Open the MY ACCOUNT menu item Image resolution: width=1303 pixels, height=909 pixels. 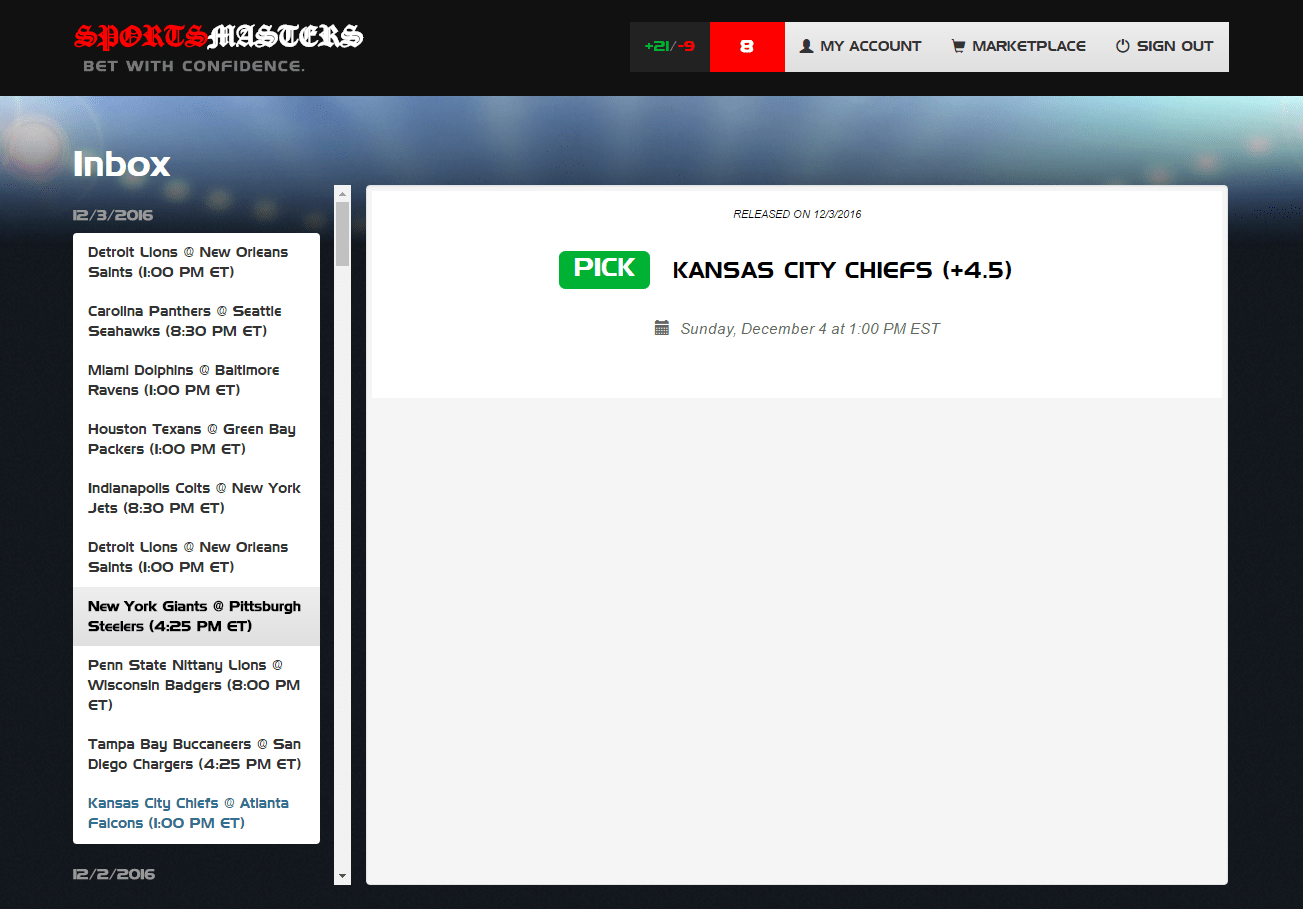point(869,46)
